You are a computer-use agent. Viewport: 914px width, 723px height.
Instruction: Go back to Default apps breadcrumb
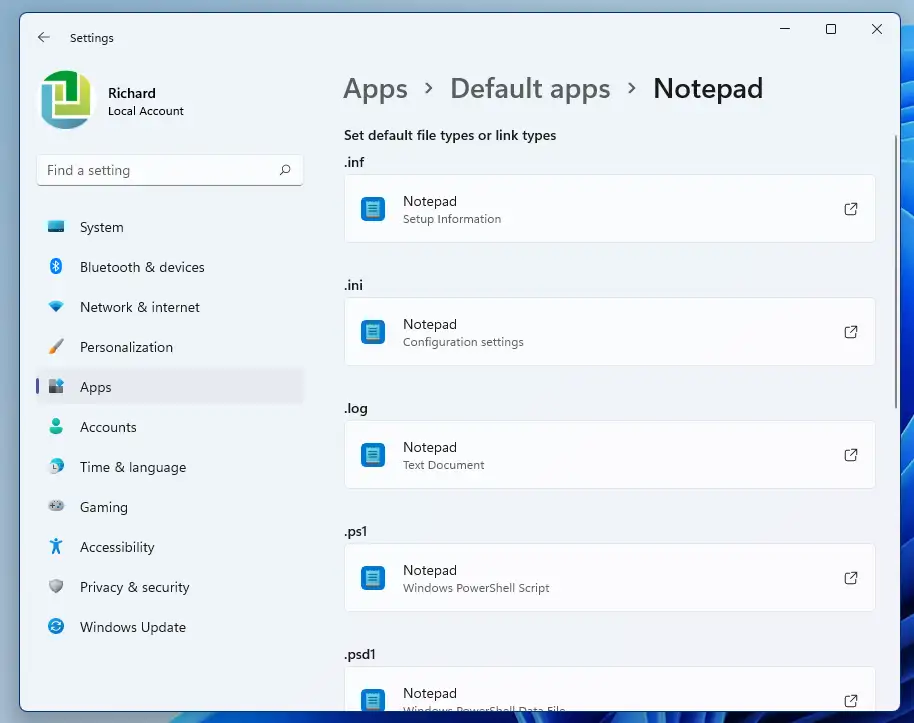coord(530,89)
